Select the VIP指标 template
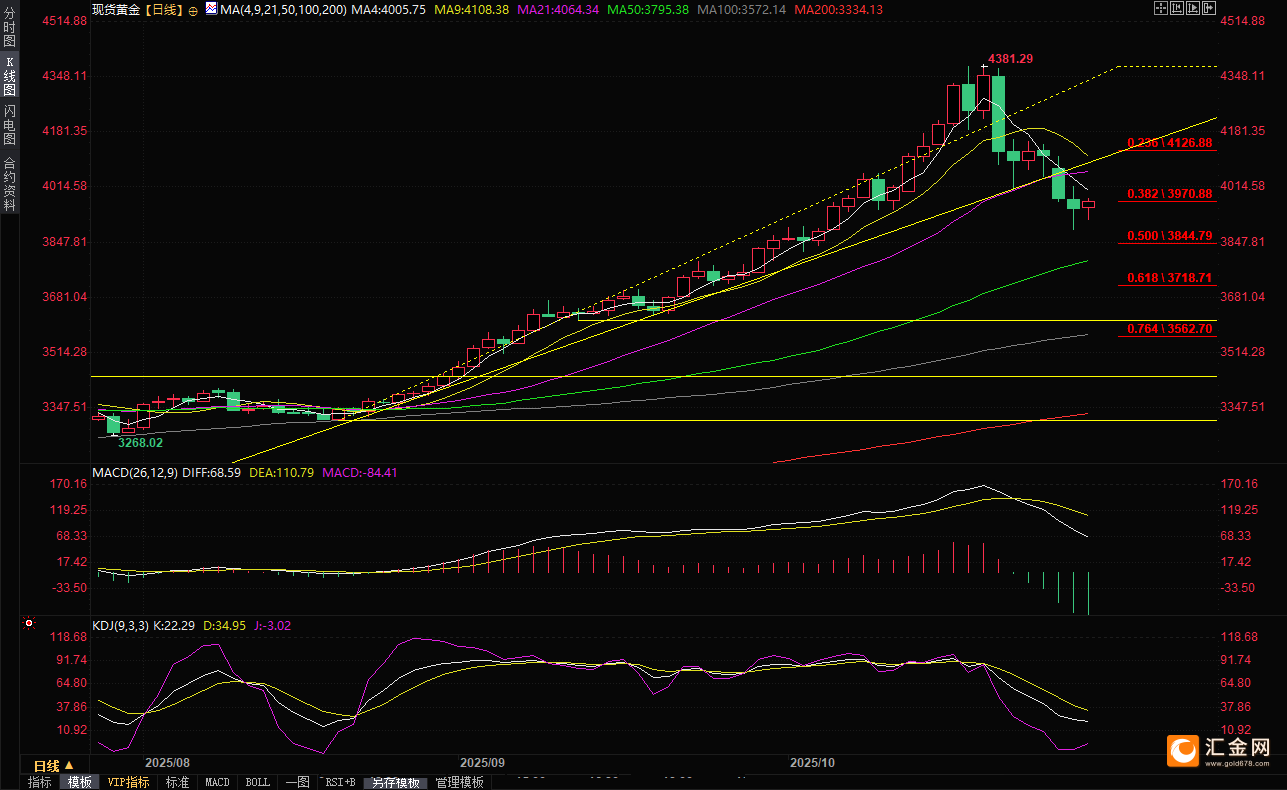This screenshot has width=1287, height=790. pos(129,782)
